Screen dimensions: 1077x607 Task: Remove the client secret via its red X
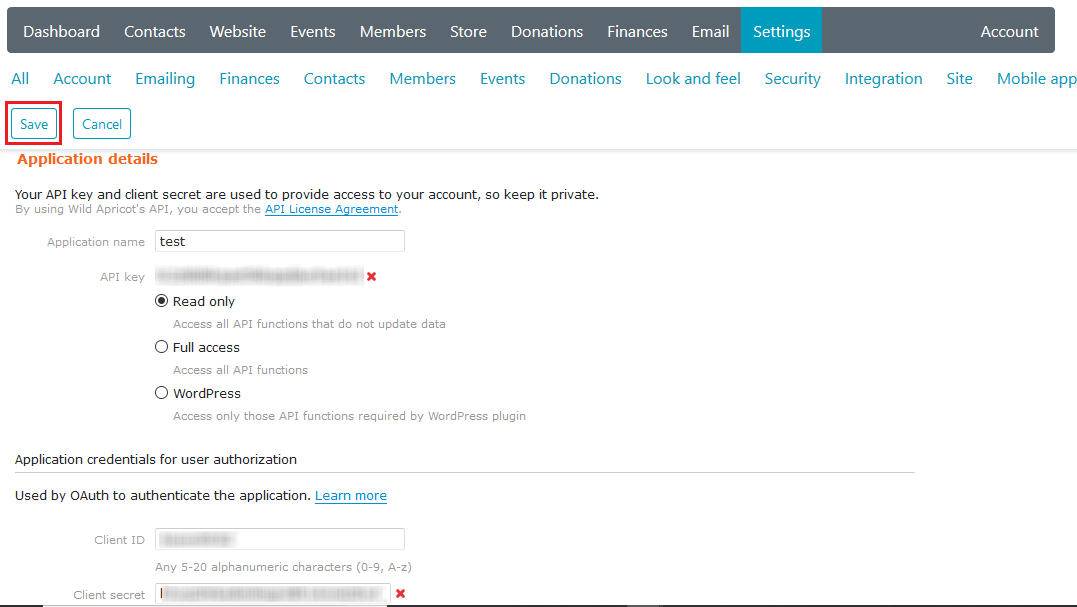click(x=400, y=593)
